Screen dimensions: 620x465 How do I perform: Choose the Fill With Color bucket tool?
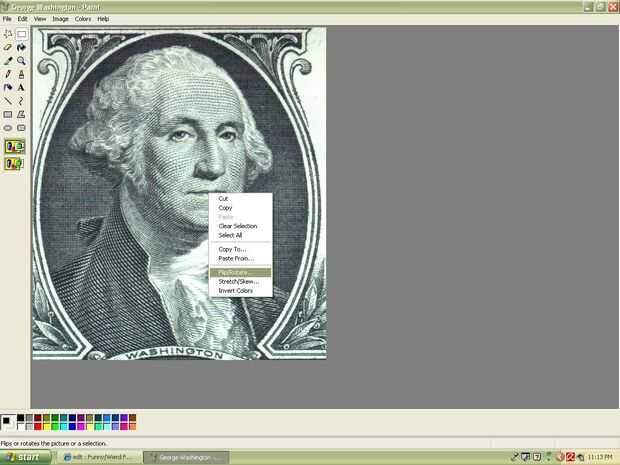pyautogui.click(x=21, y=47)
